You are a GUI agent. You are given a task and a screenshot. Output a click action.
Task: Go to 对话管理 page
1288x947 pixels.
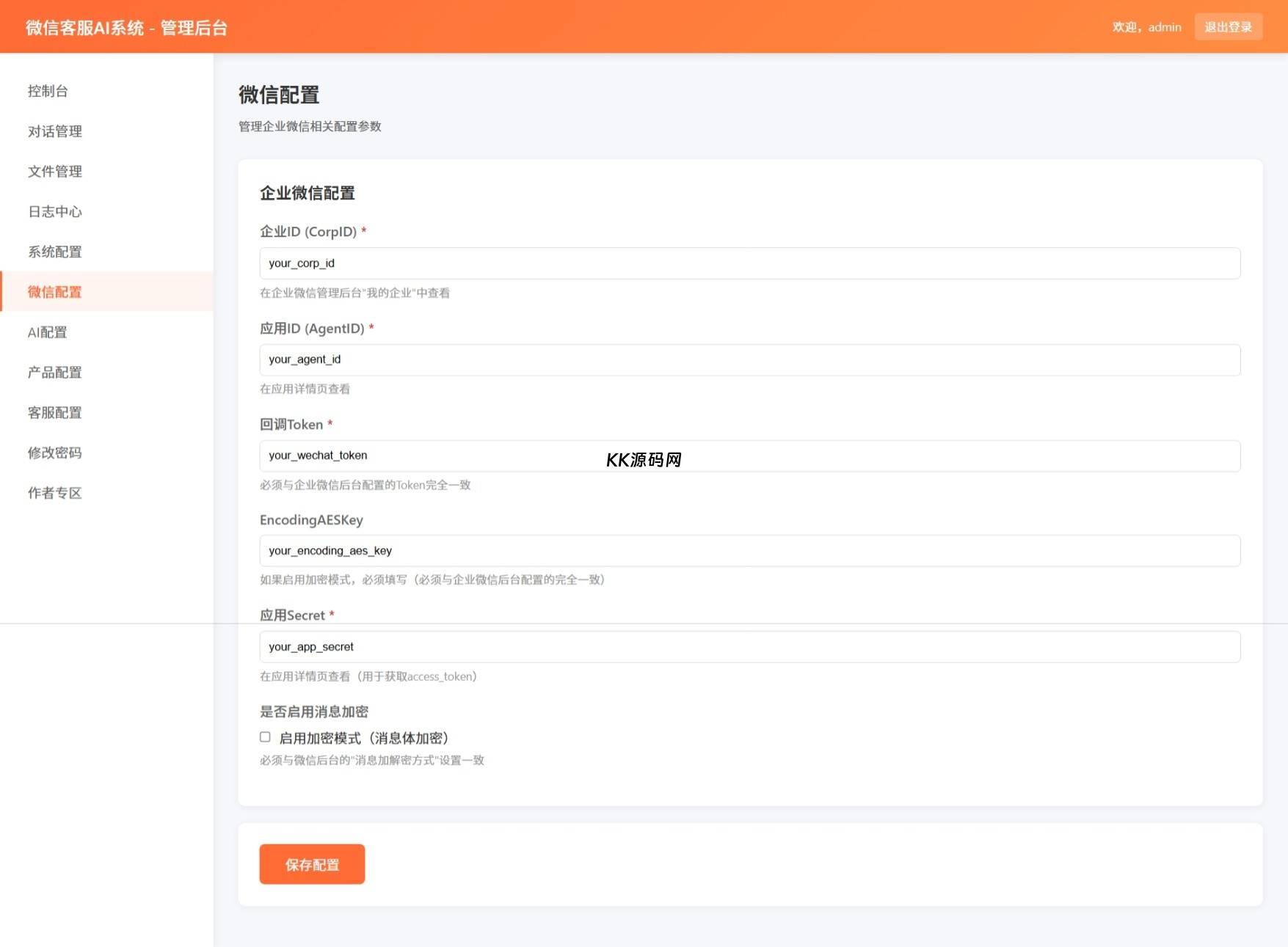(x=54, y=131)
